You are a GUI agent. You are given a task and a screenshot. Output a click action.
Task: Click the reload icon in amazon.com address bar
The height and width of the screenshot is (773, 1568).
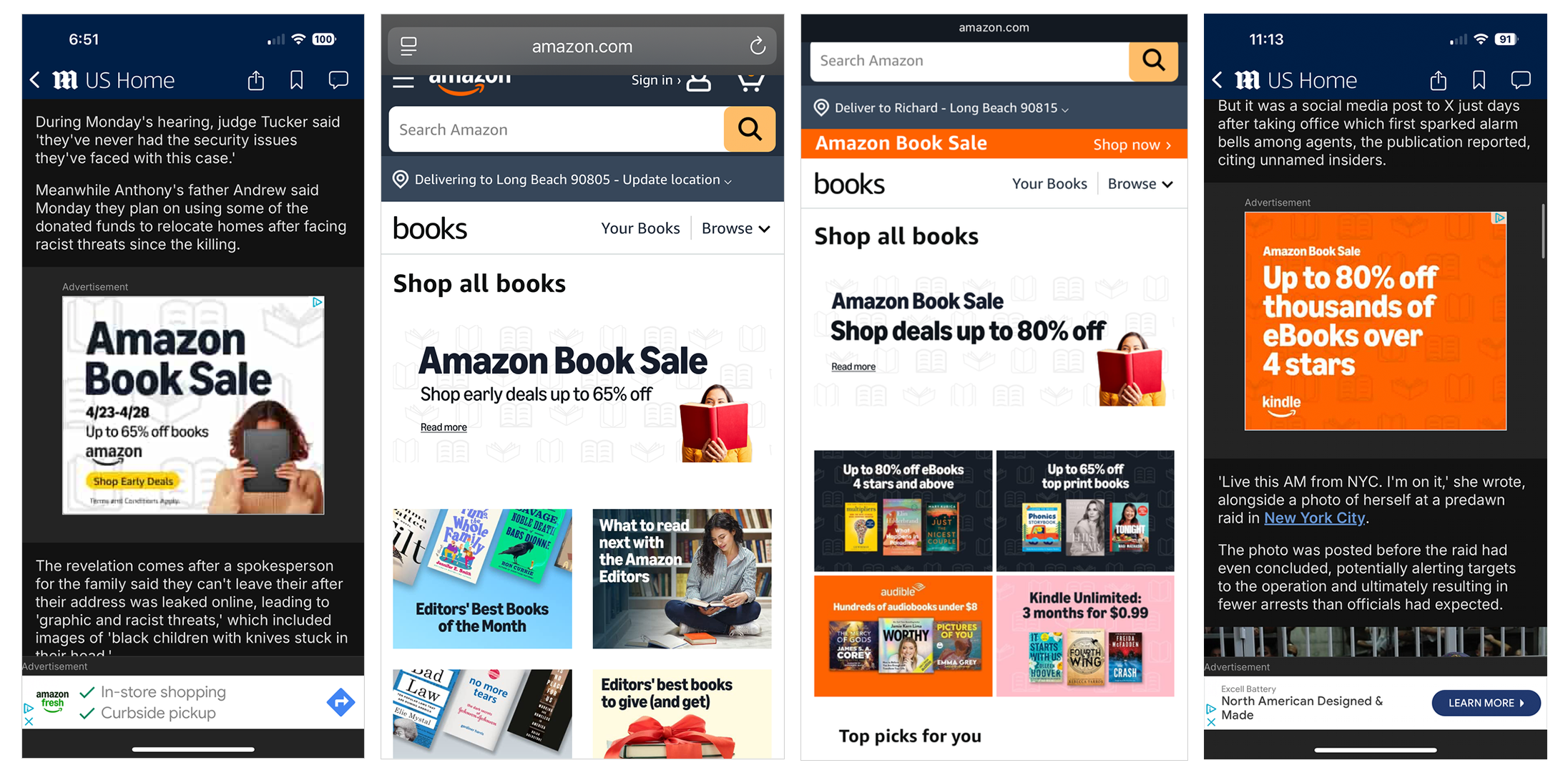(x=758, y=47)
